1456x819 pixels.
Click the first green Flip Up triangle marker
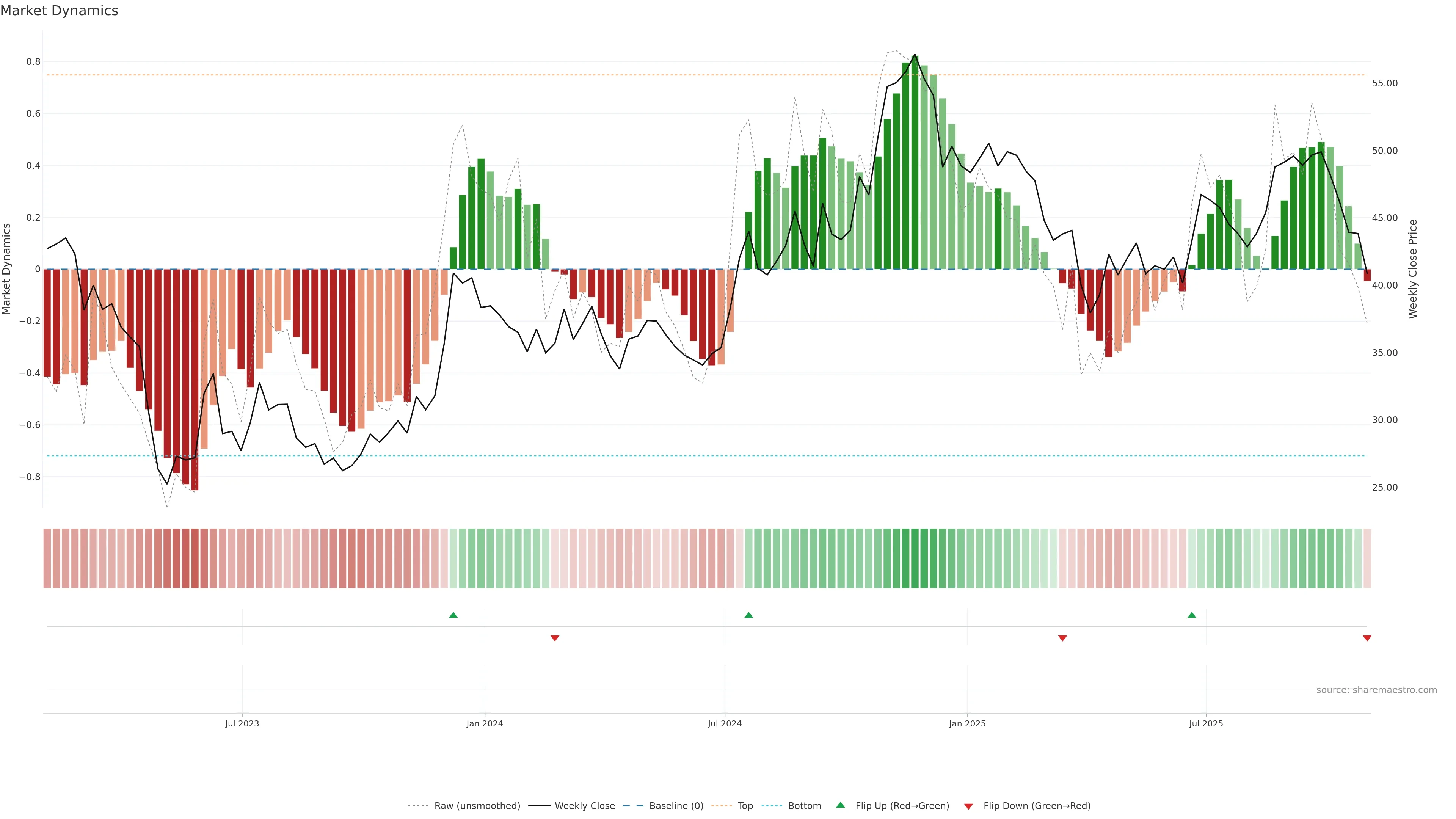pos(453,615)
